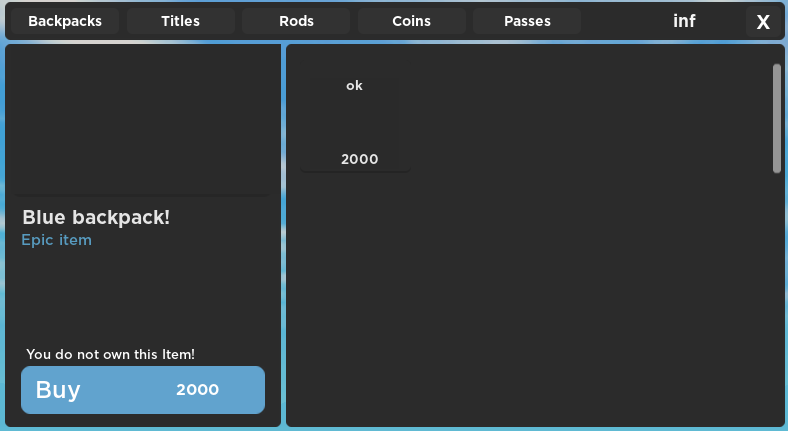Click the "You do not own this Item!" notice

point(110,354)
